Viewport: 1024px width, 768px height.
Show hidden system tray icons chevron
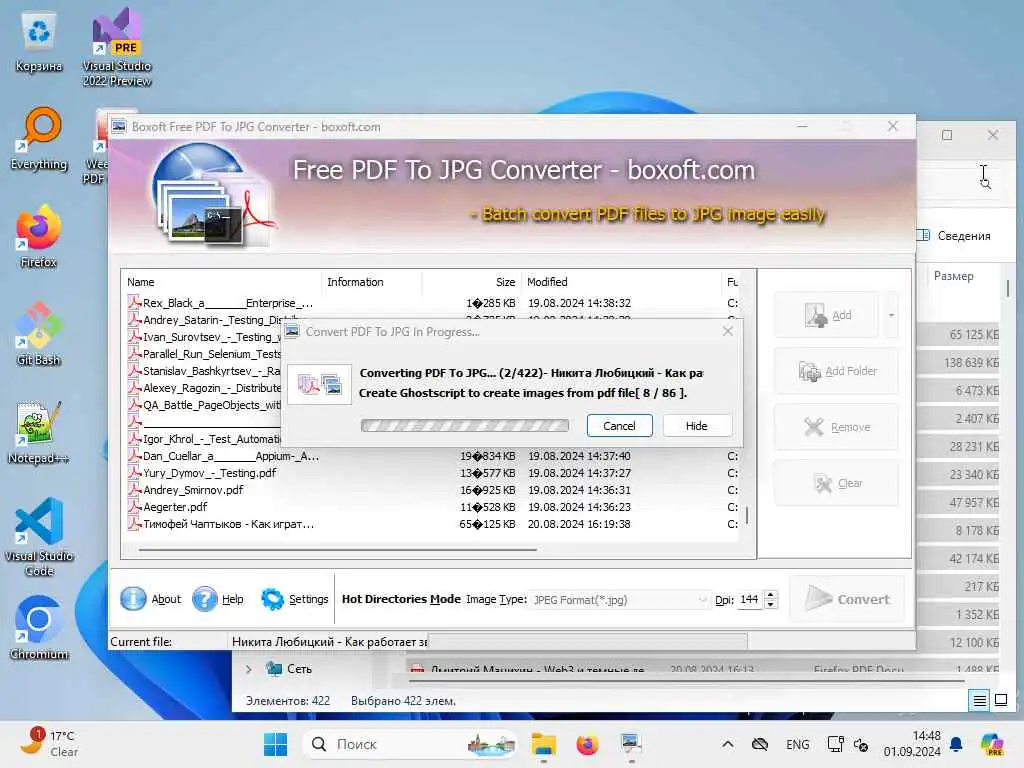[x=728, y=744]
